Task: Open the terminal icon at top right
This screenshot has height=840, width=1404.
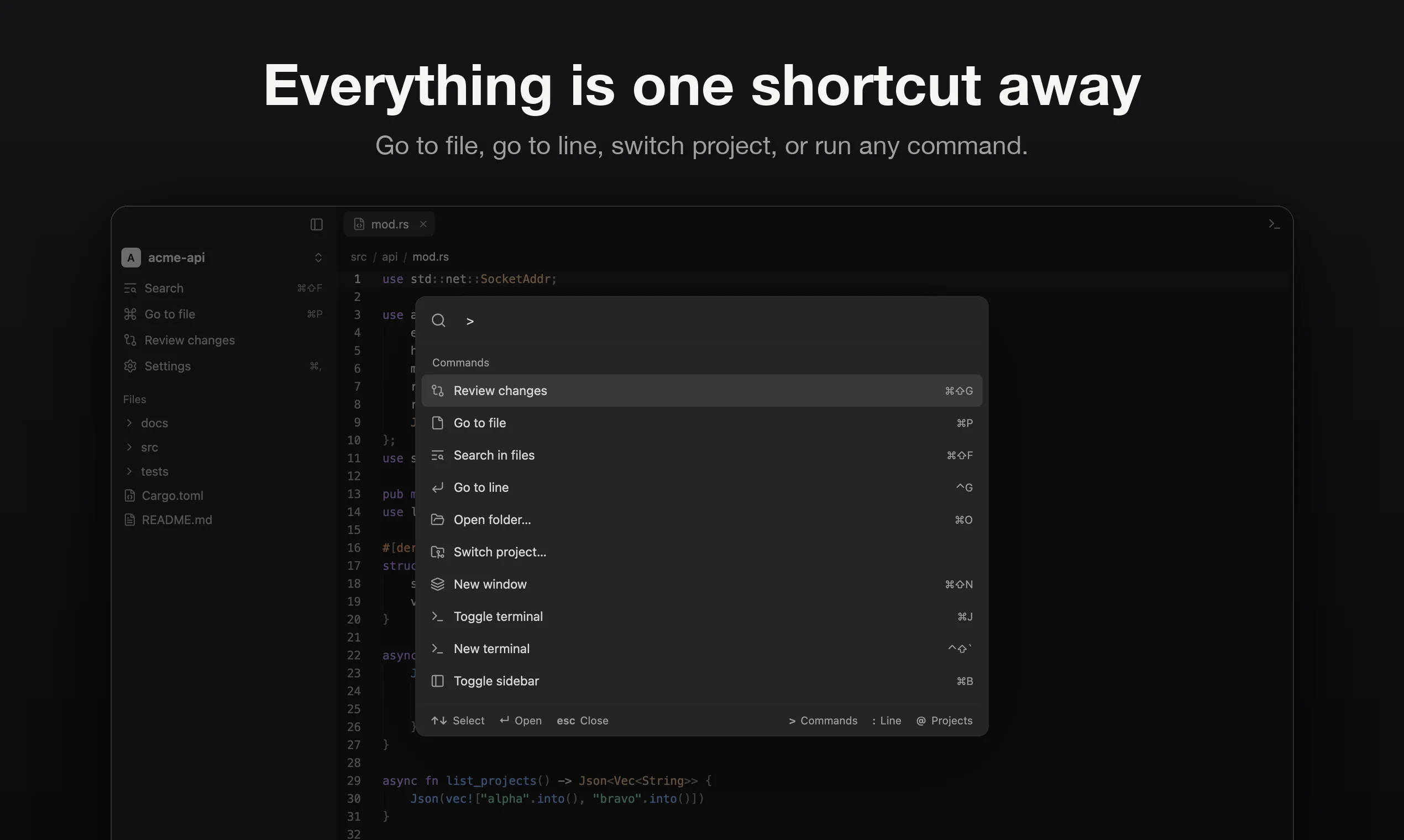Action: coord(1274,224)
